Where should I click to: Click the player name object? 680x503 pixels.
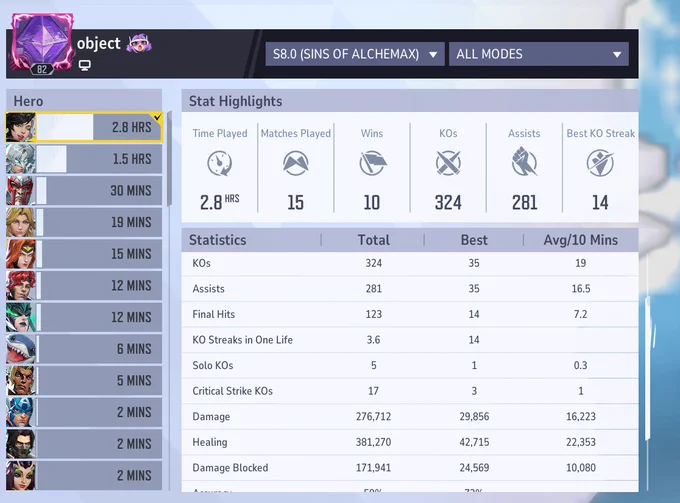(98, 44)
